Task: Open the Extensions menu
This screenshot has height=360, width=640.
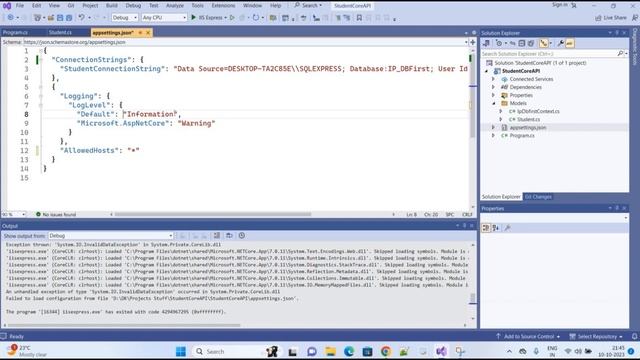Action: 223,6
